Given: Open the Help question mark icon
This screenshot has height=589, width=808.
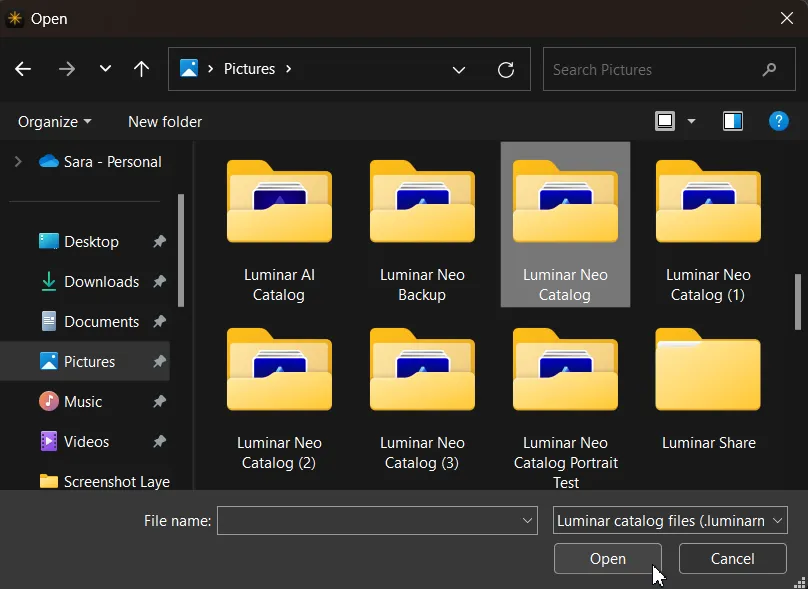Looking at the screenshot, I should [x=778, y=121].
